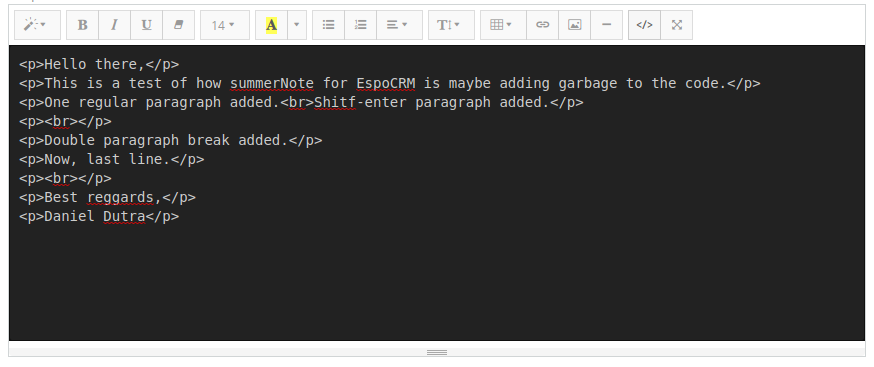The image size is (874, 367).
Task: Click the text 'One regular paragraph added.'
Action: 162,103
